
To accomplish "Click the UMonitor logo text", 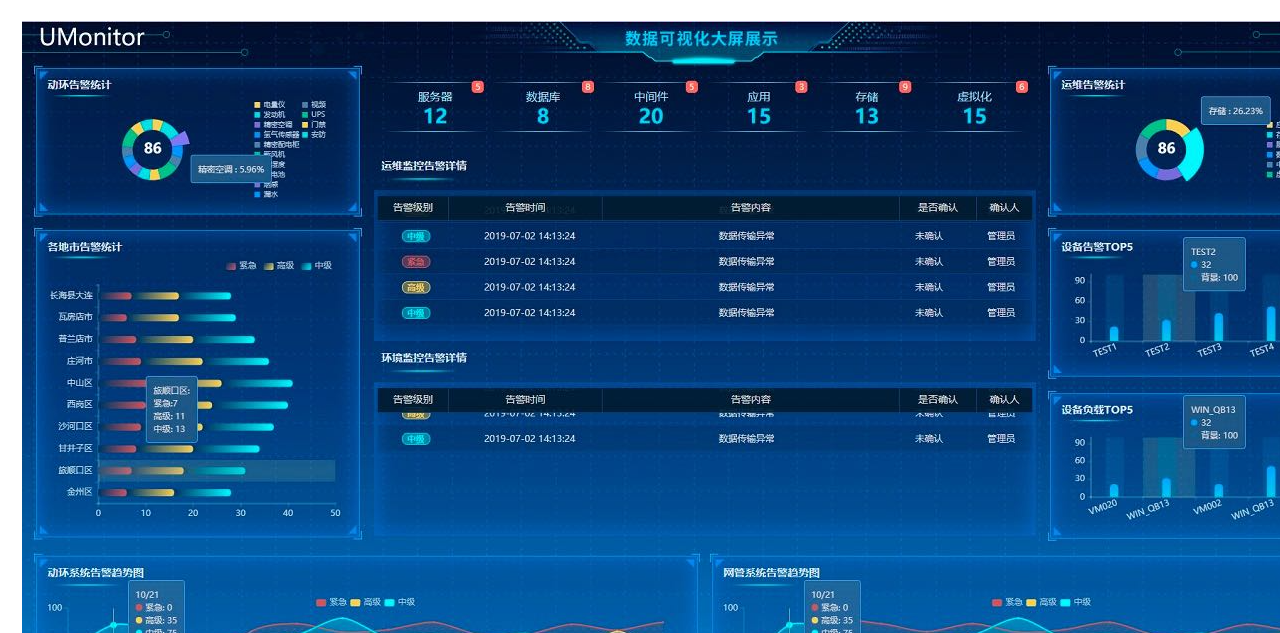I will (92, 37).
